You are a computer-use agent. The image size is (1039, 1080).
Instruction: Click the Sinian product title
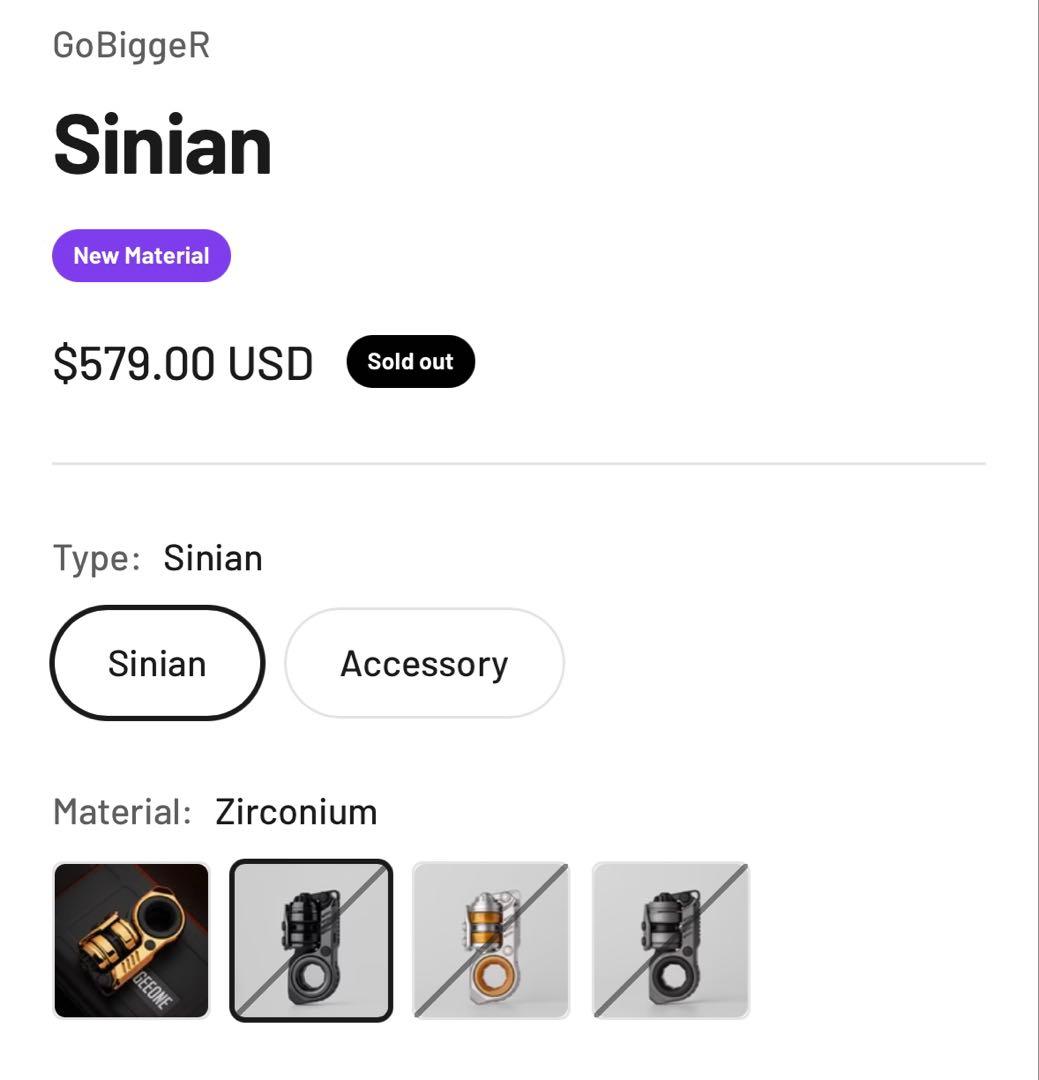[x=162, y=143]
